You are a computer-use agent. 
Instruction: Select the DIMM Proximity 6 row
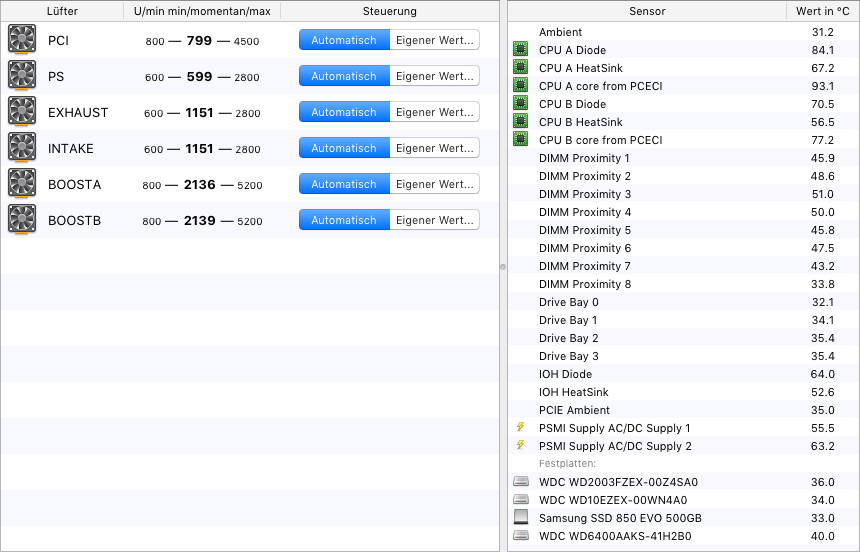pyautogui.click(x=684, y=248)
